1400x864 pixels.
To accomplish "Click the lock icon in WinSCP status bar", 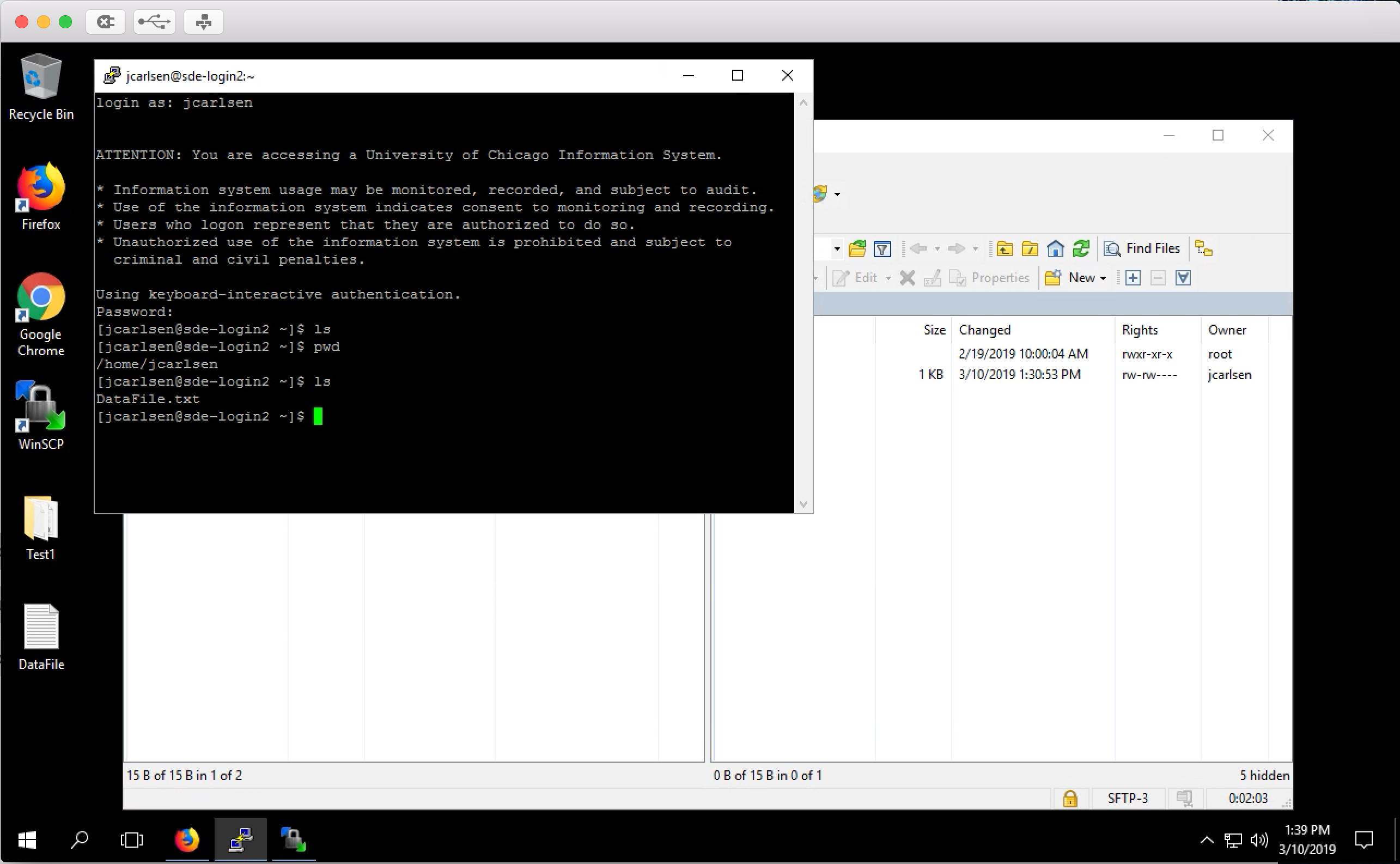I will [x=1070, y=798].
